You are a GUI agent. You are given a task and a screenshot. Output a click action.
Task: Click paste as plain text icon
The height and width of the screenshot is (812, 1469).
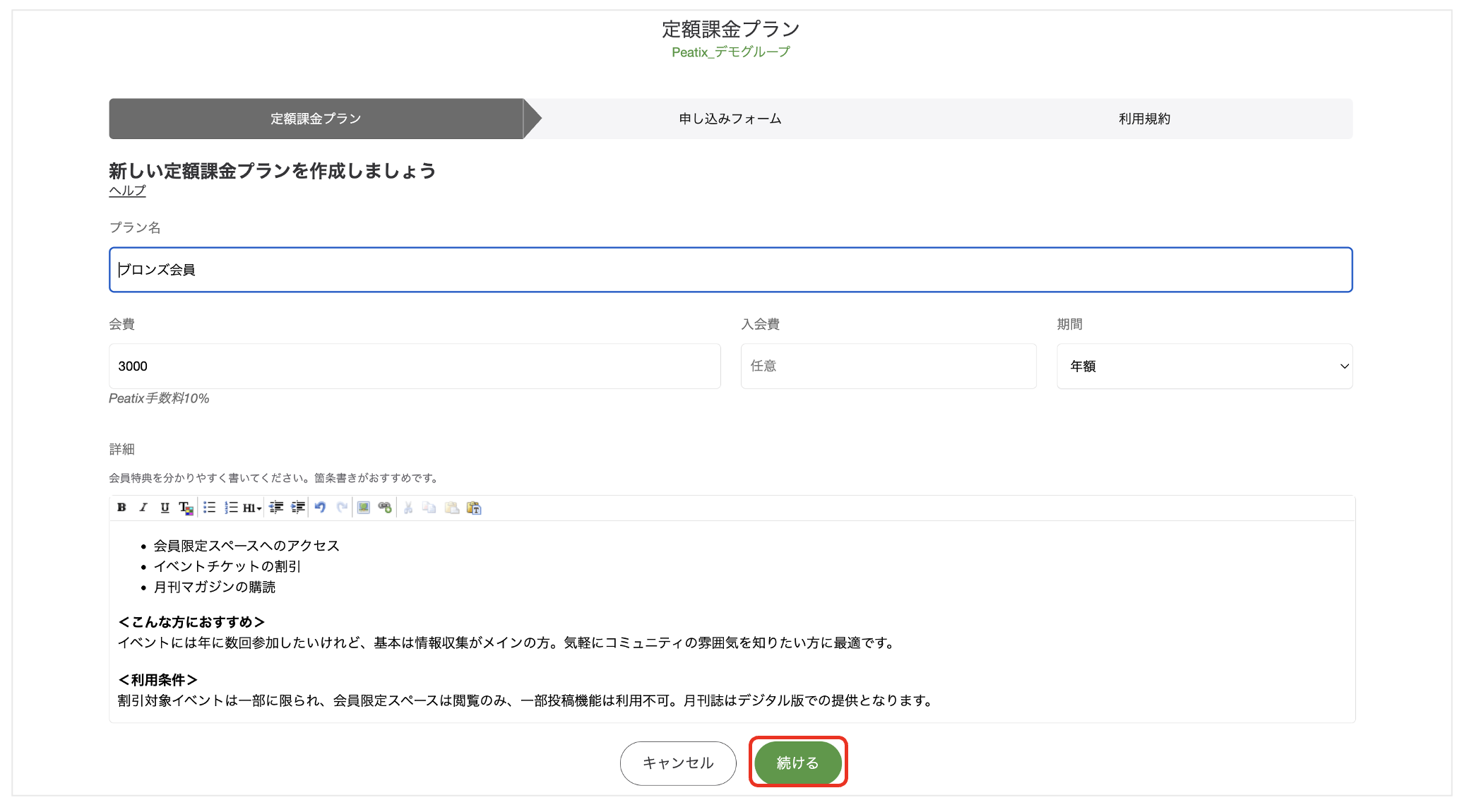(x=474, y=508)
